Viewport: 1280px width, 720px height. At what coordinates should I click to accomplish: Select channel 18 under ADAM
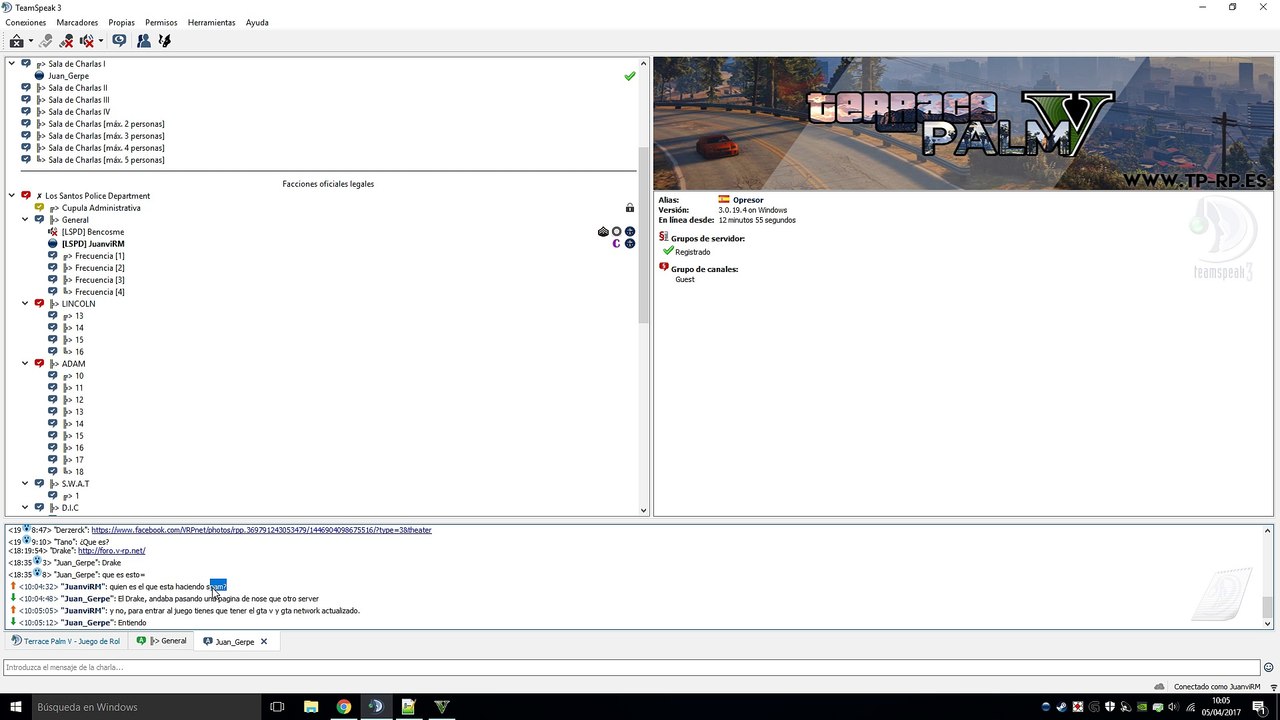tap(79, 472)
